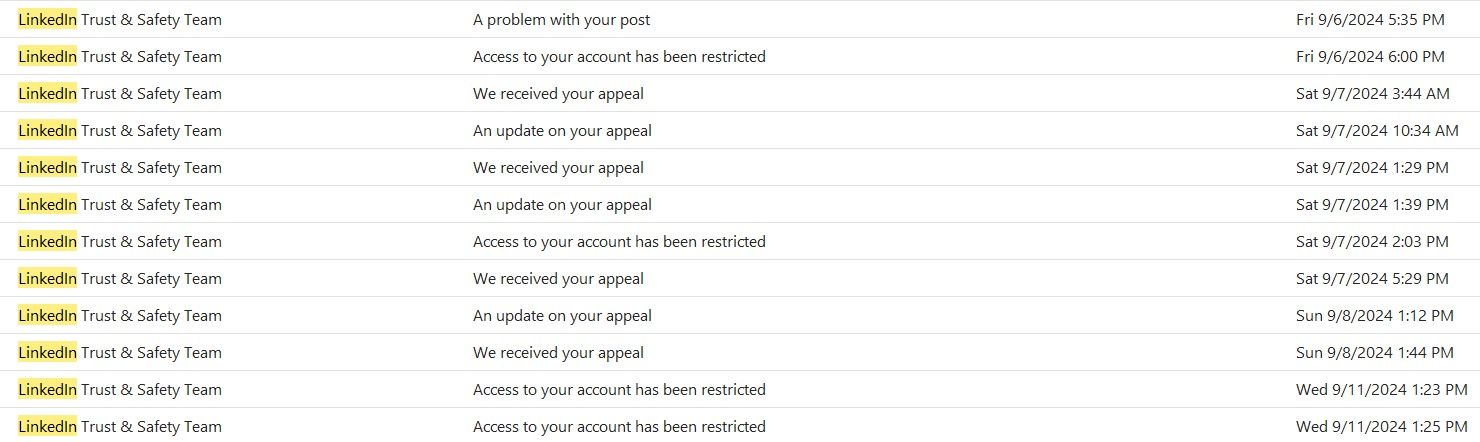The width and height of the screenshot is (1480, 442).
Task: Click sender name on "A problem with your post" row
Action: tap(120, 20)
